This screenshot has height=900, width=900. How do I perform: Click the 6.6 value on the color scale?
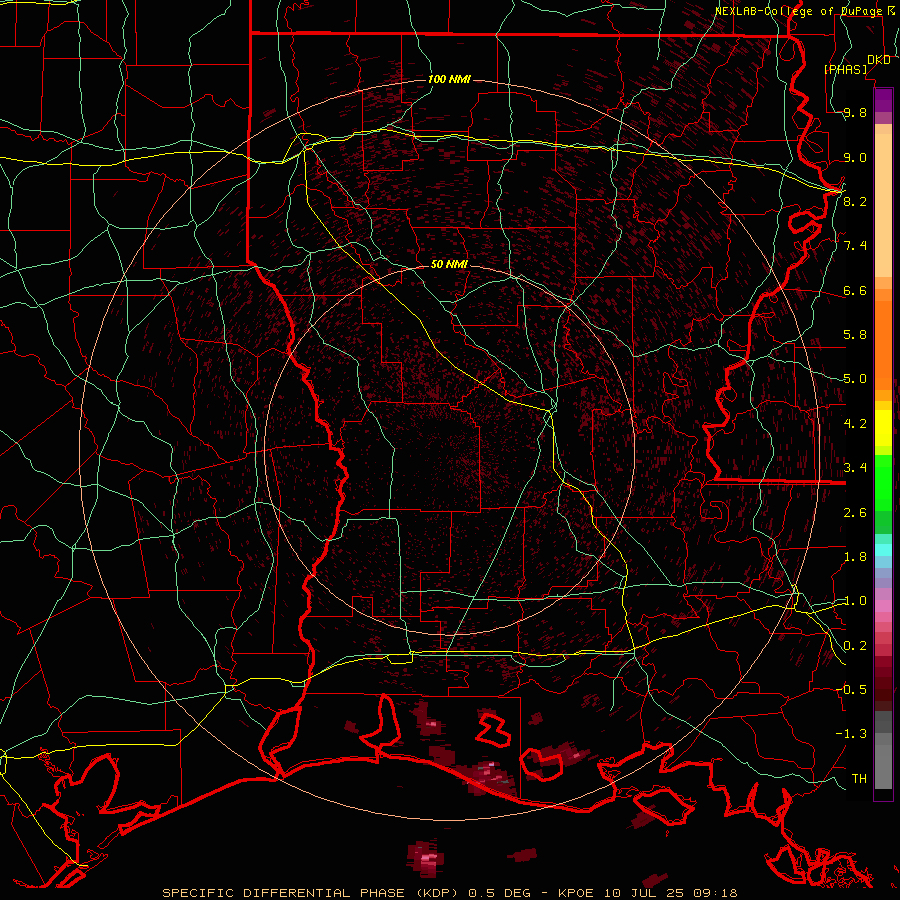pos(855,290)
